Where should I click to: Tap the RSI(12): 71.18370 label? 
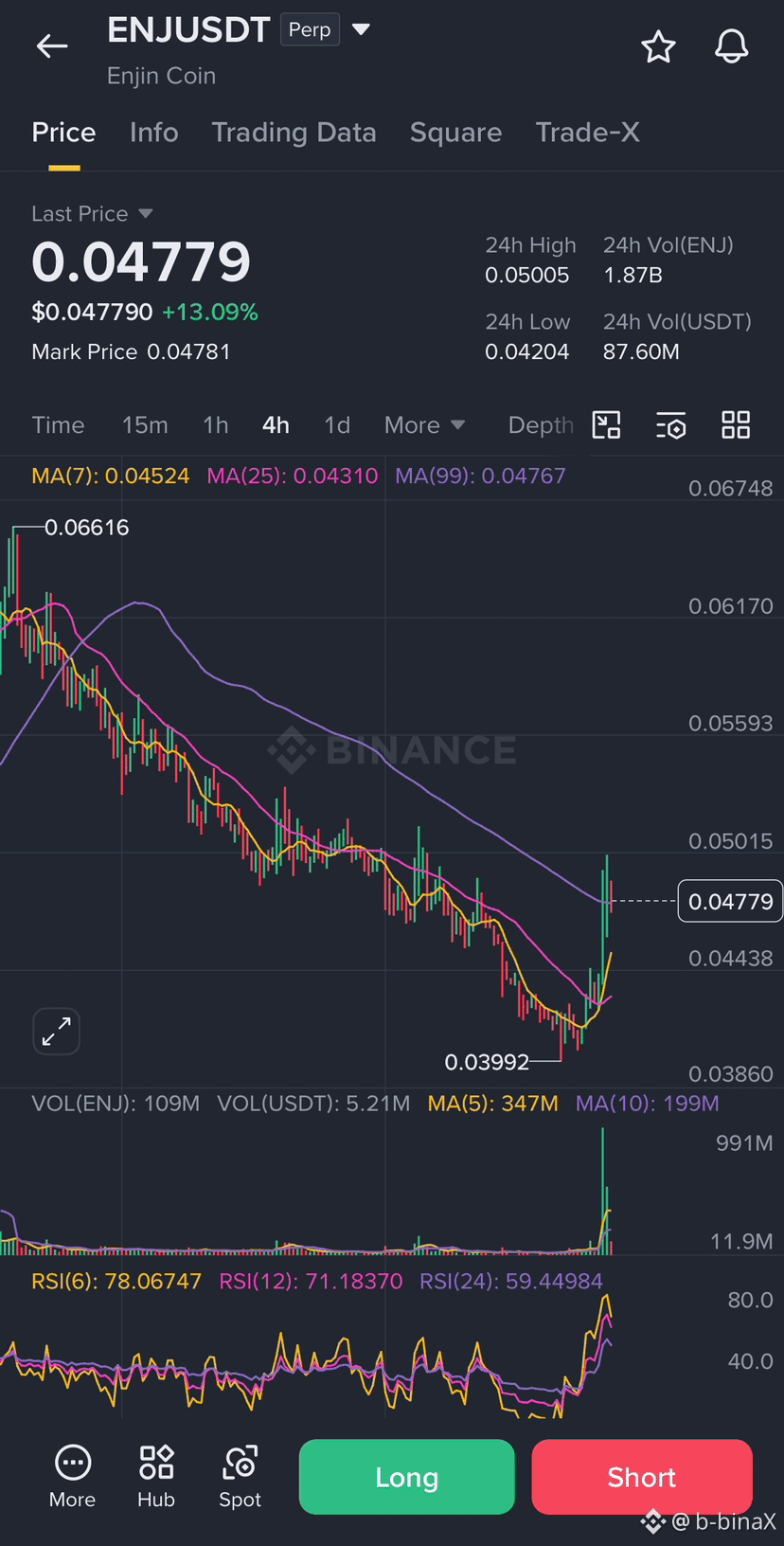click(311, 1282)
